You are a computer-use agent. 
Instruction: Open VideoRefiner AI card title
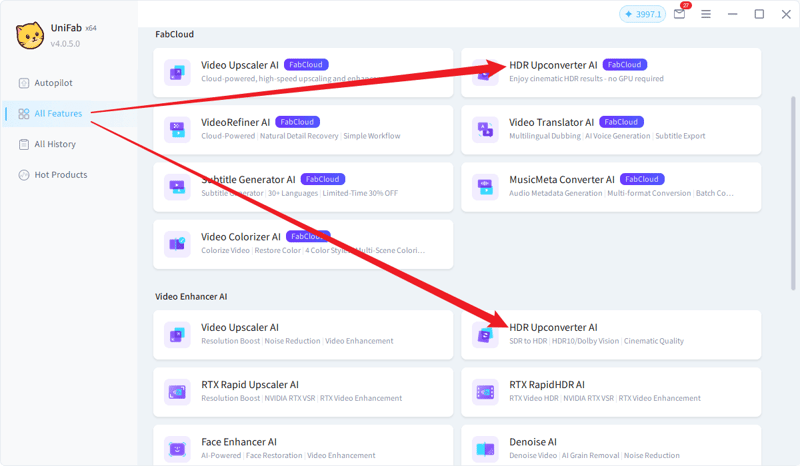[x=235, y=122]
